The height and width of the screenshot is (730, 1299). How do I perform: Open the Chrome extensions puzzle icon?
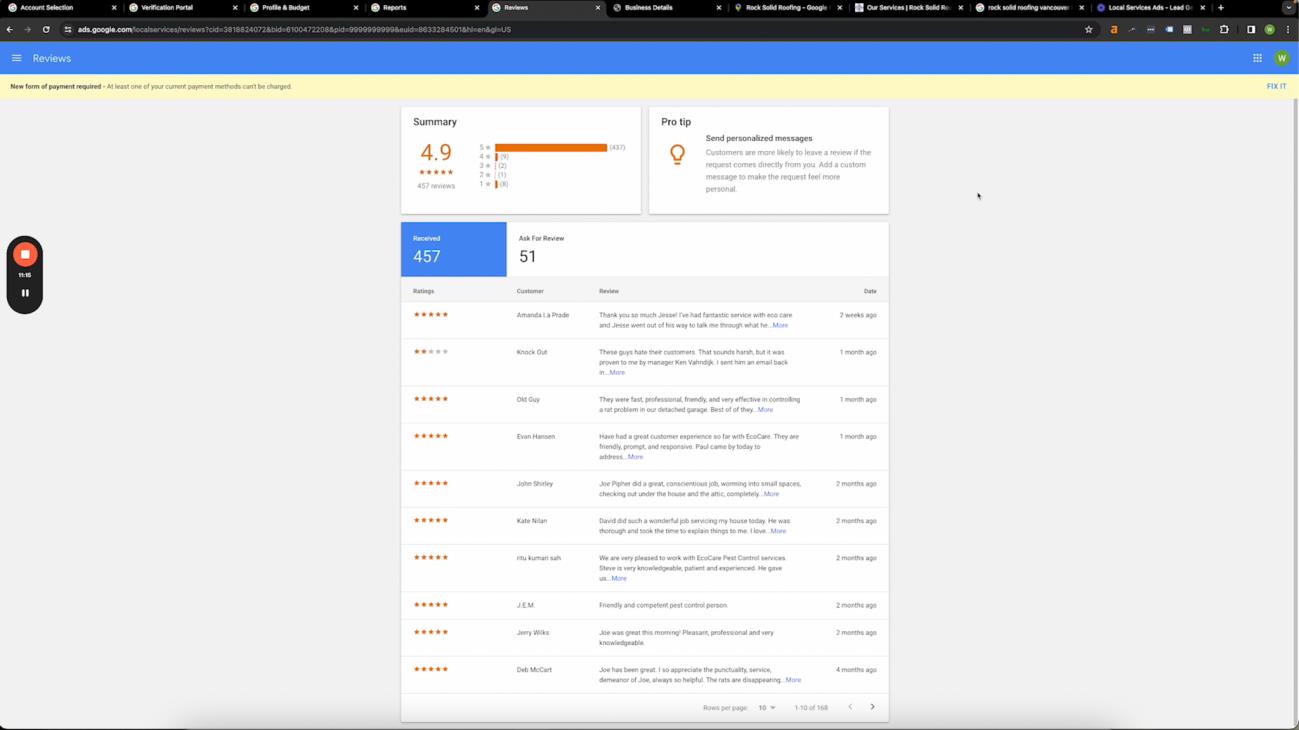pyautogui.click(x=1224, y=30)
